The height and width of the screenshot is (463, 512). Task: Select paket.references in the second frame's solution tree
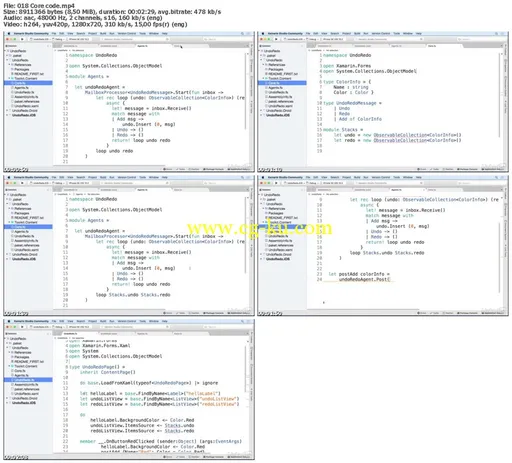280,101
